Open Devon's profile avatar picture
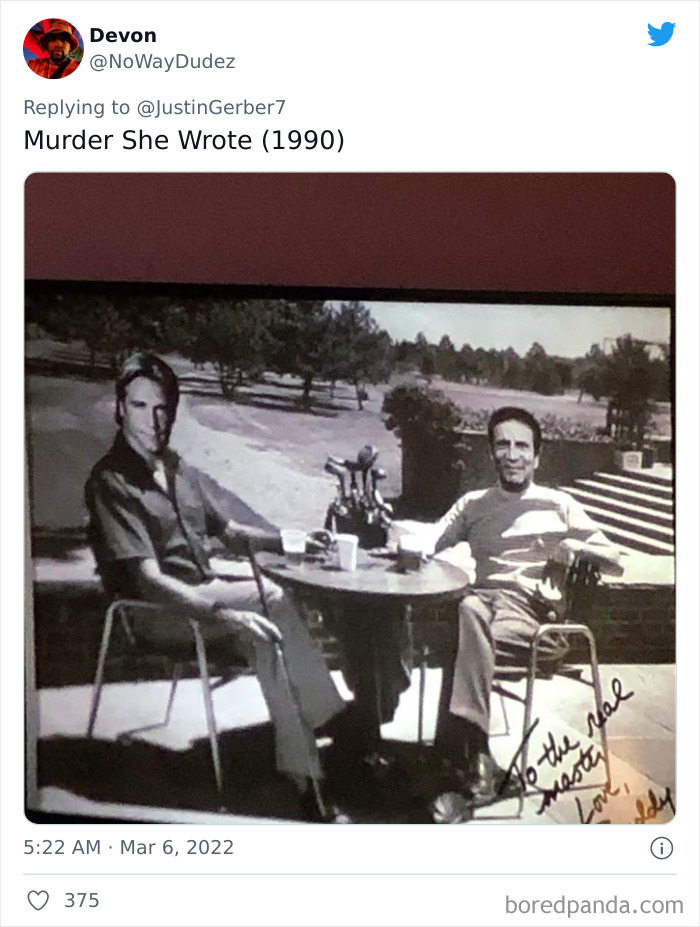 tap(53, 48)
